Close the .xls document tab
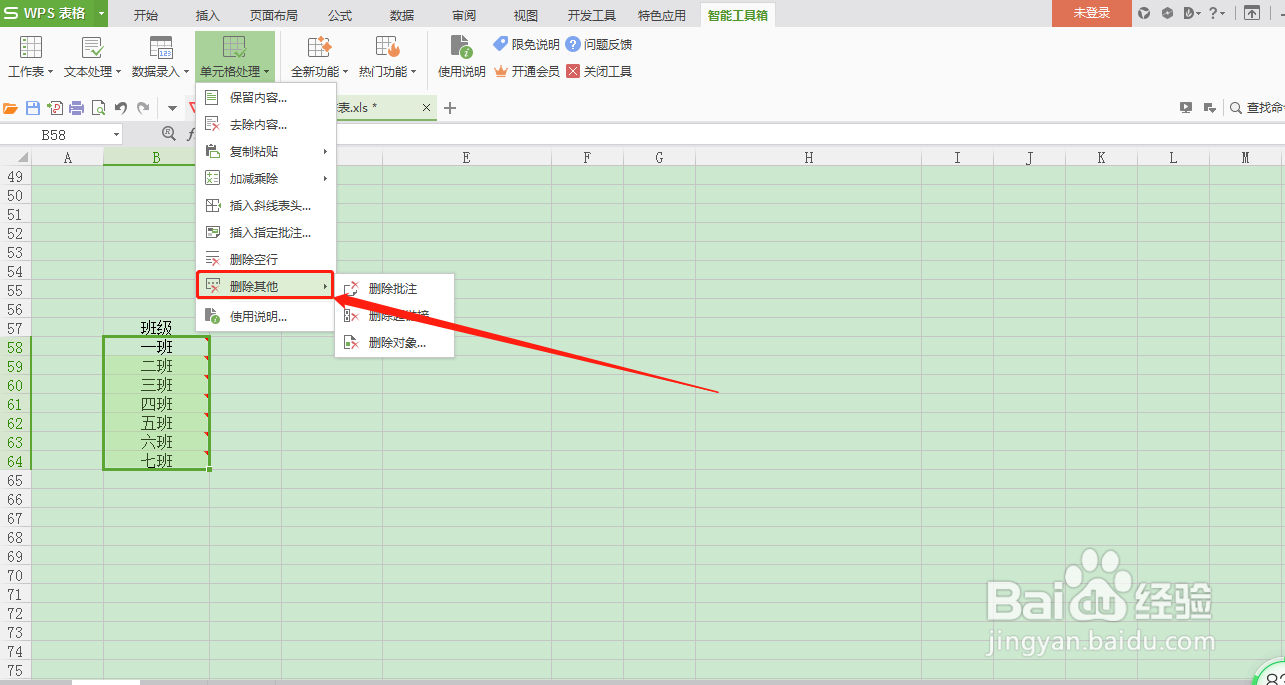 [x=427, y=108]
